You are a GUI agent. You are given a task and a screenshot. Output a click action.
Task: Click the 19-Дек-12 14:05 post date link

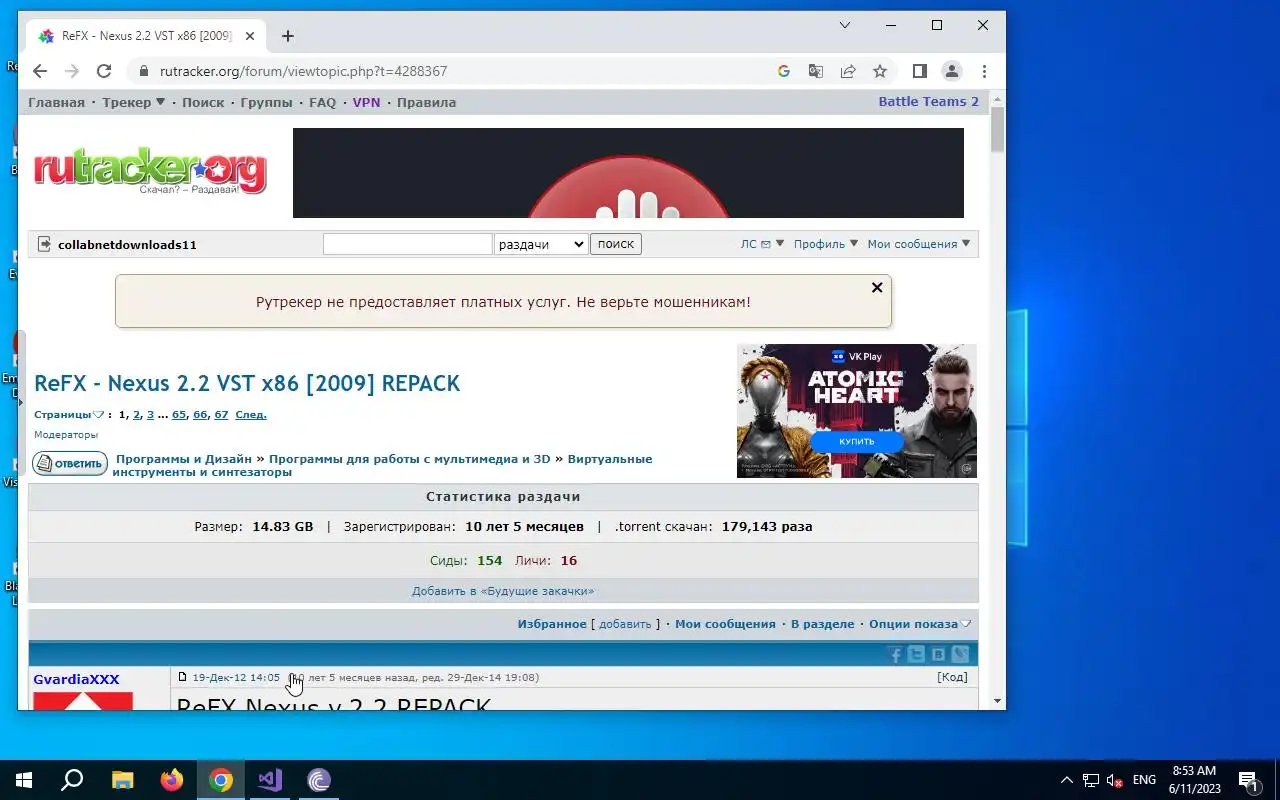(236, 677)
